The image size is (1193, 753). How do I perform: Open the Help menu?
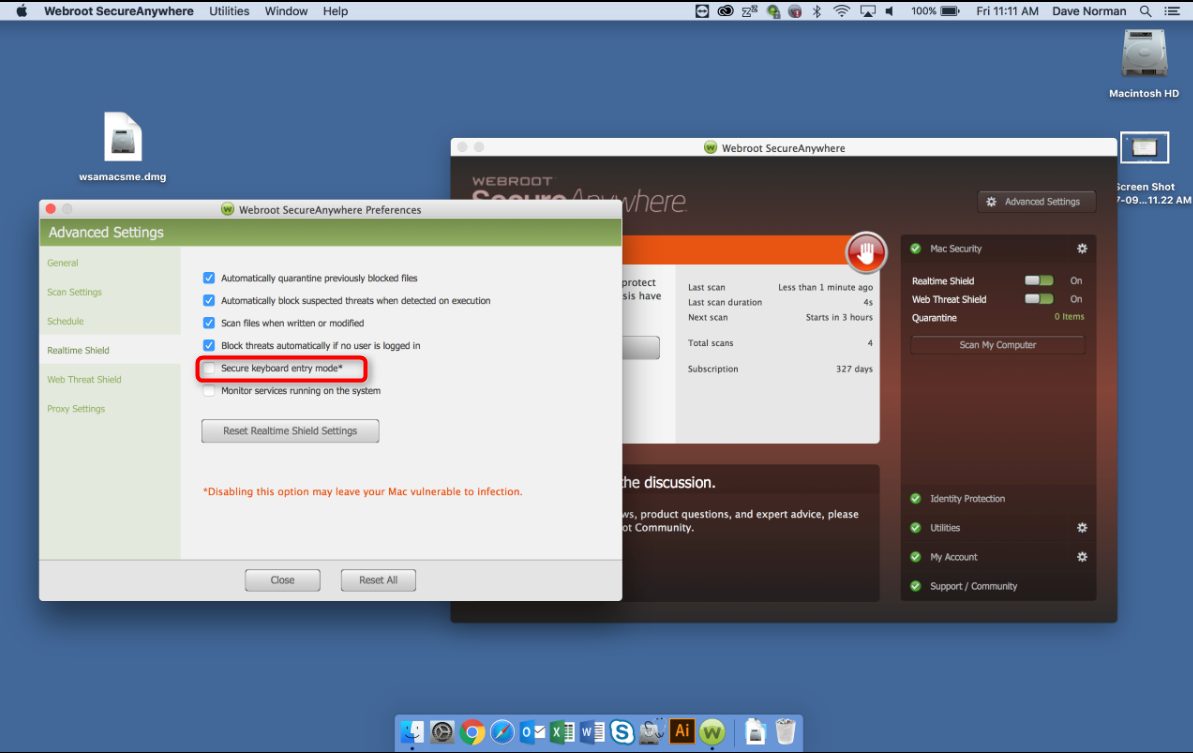pos(335,11)
